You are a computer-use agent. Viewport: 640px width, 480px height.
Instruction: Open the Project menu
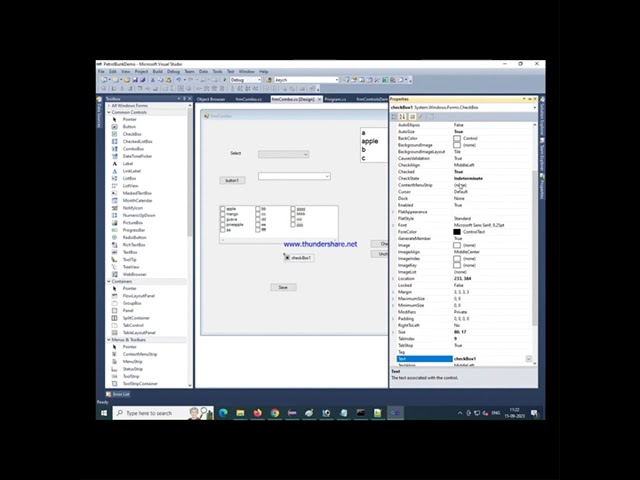141,71
